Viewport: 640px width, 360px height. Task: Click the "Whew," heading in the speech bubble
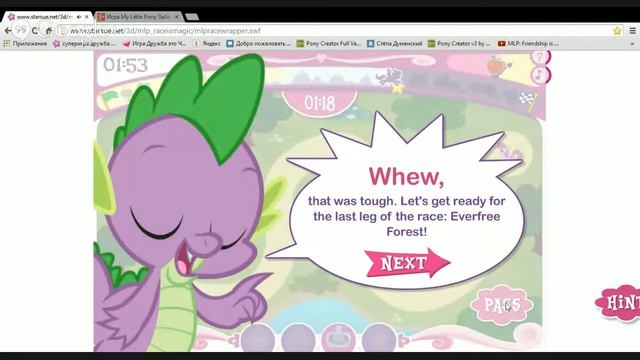point(407,176)
